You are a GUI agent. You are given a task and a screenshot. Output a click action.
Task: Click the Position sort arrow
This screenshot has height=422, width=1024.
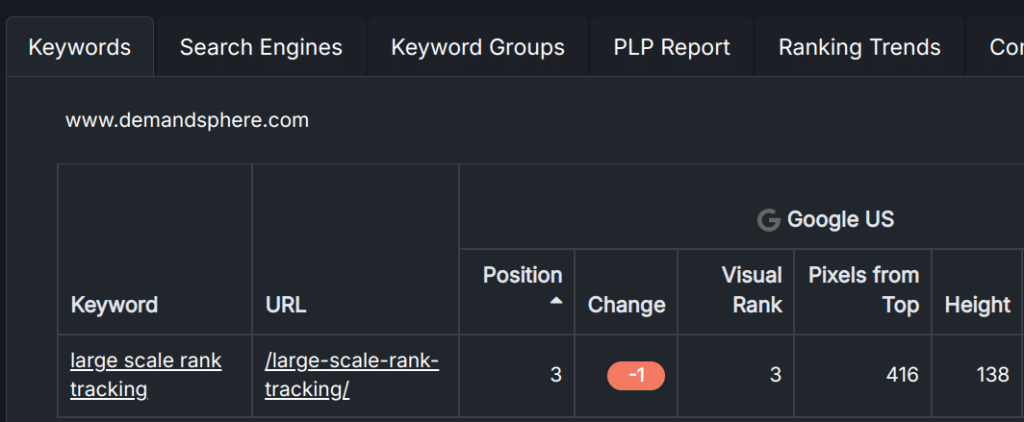pyautogui.click(x=555, y=301)
